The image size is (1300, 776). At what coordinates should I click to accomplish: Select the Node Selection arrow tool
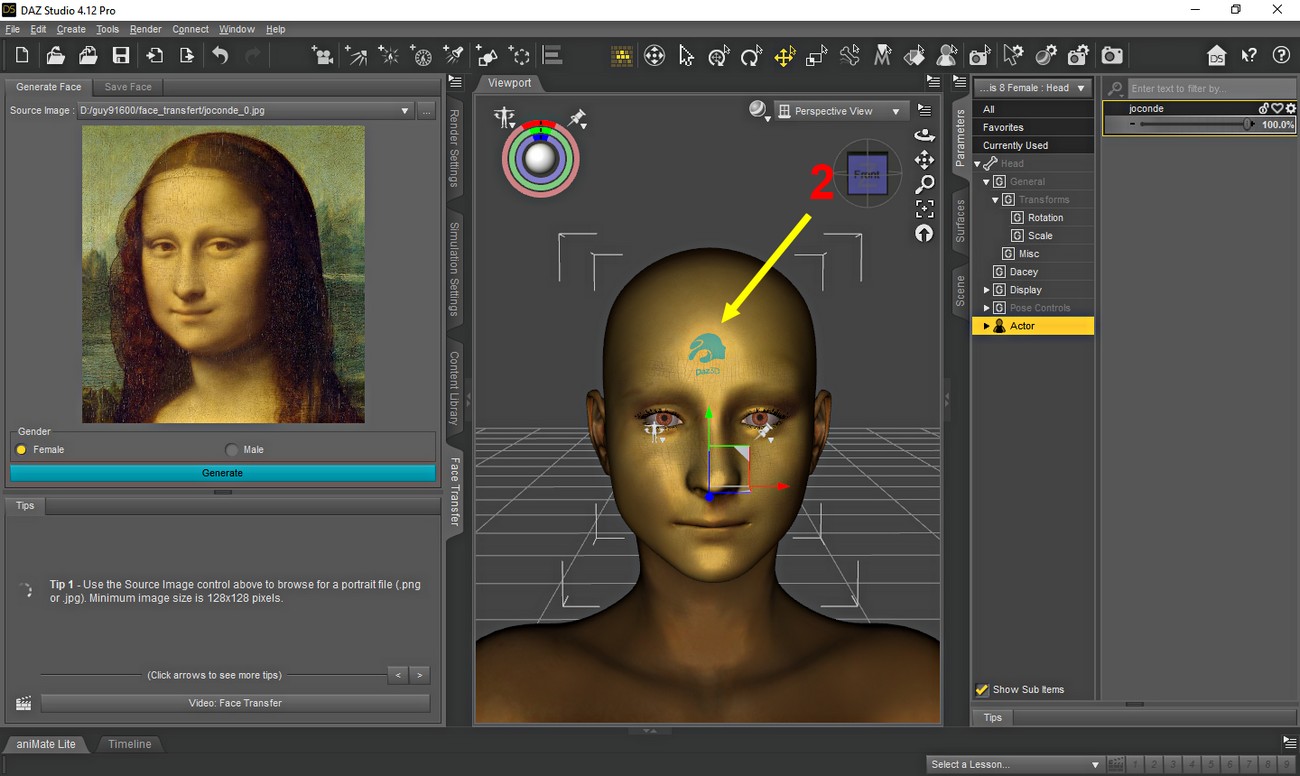(686, 55)
